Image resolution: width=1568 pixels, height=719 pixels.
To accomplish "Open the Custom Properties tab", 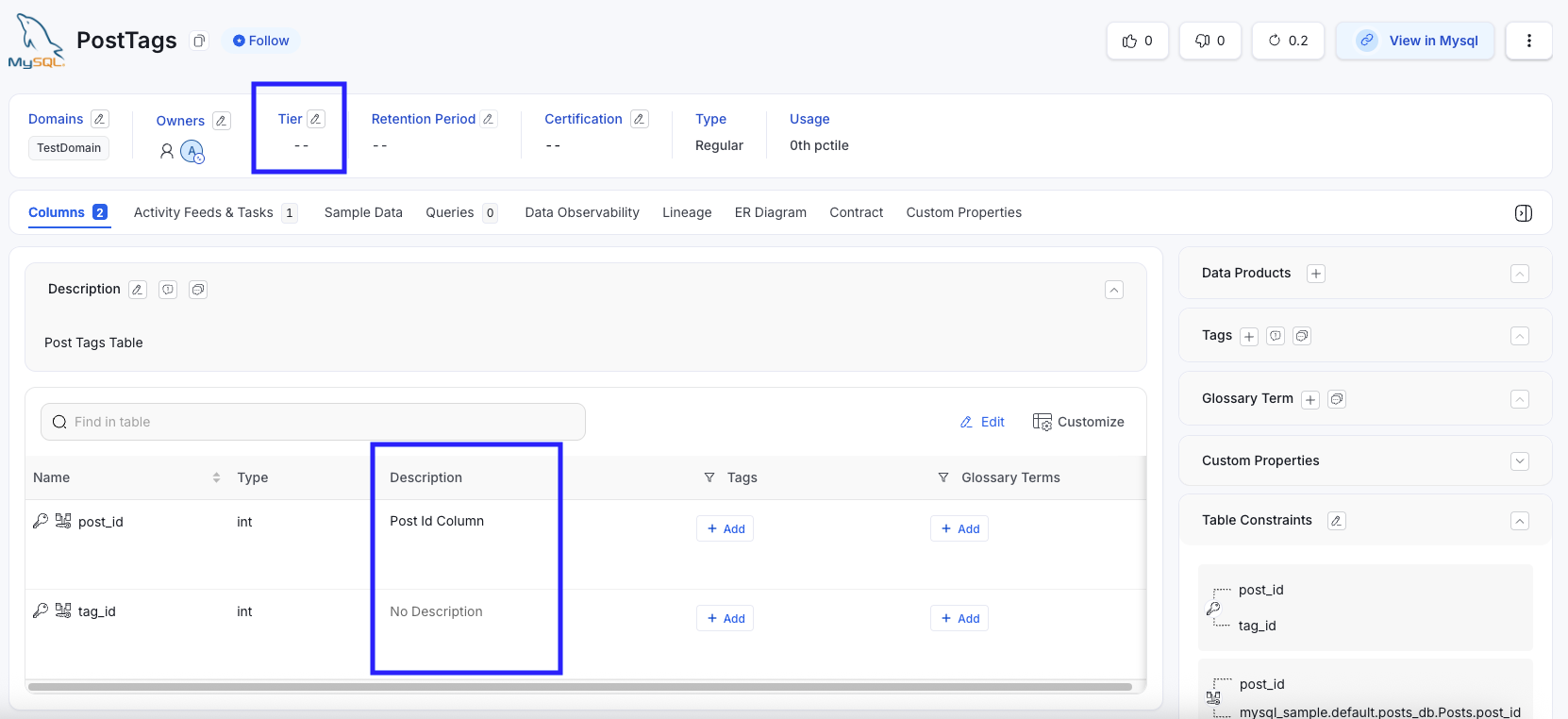I will click(964, 212).
